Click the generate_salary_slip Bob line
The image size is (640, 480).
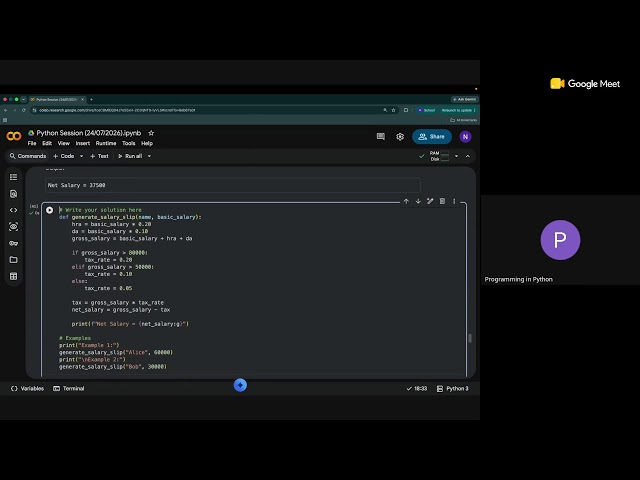point(113,367)
